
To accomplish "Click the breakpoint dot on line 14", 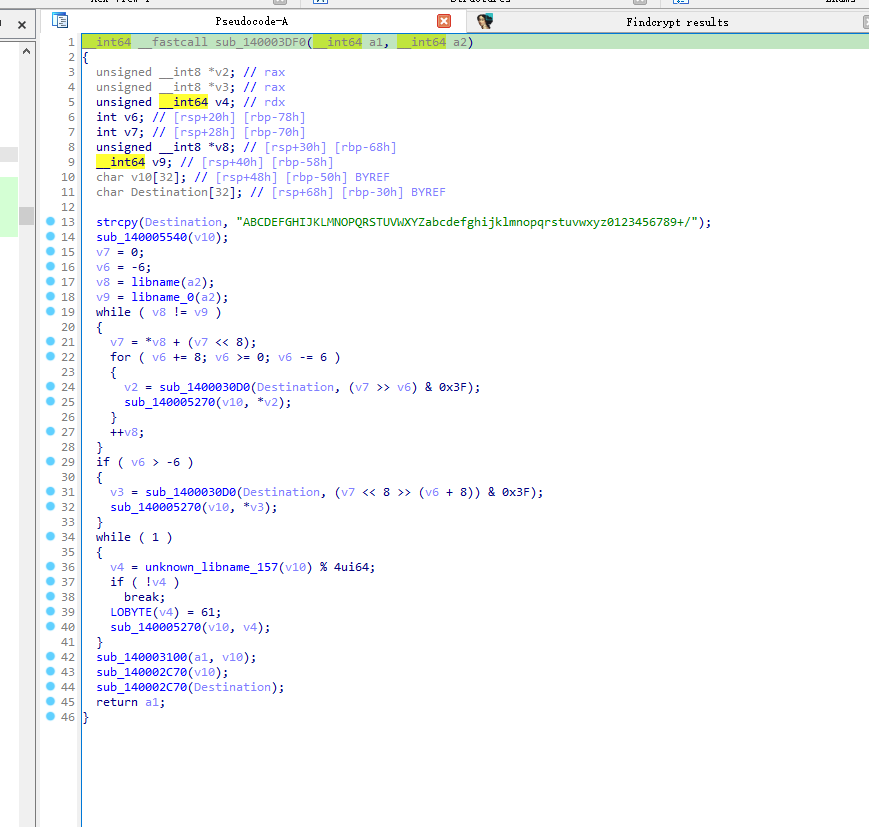I will tap(50, 237).
